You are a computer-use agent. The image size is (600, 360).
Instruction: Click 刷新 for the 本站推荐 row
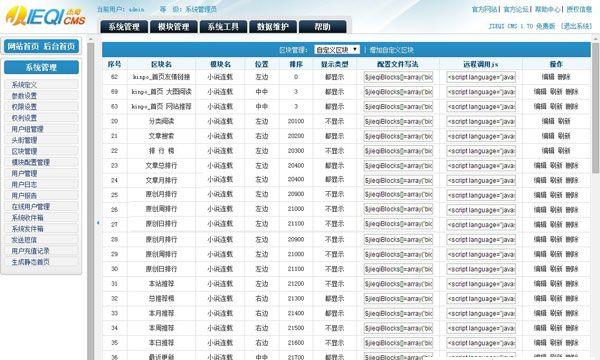point(556,284)
